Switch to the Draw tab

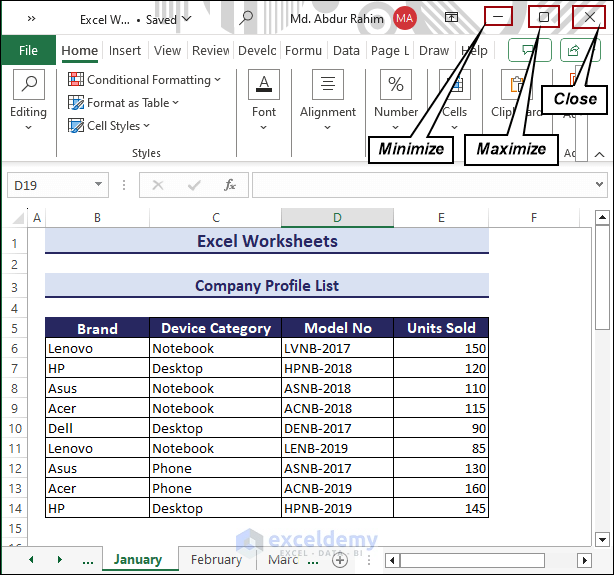(433, 51)
